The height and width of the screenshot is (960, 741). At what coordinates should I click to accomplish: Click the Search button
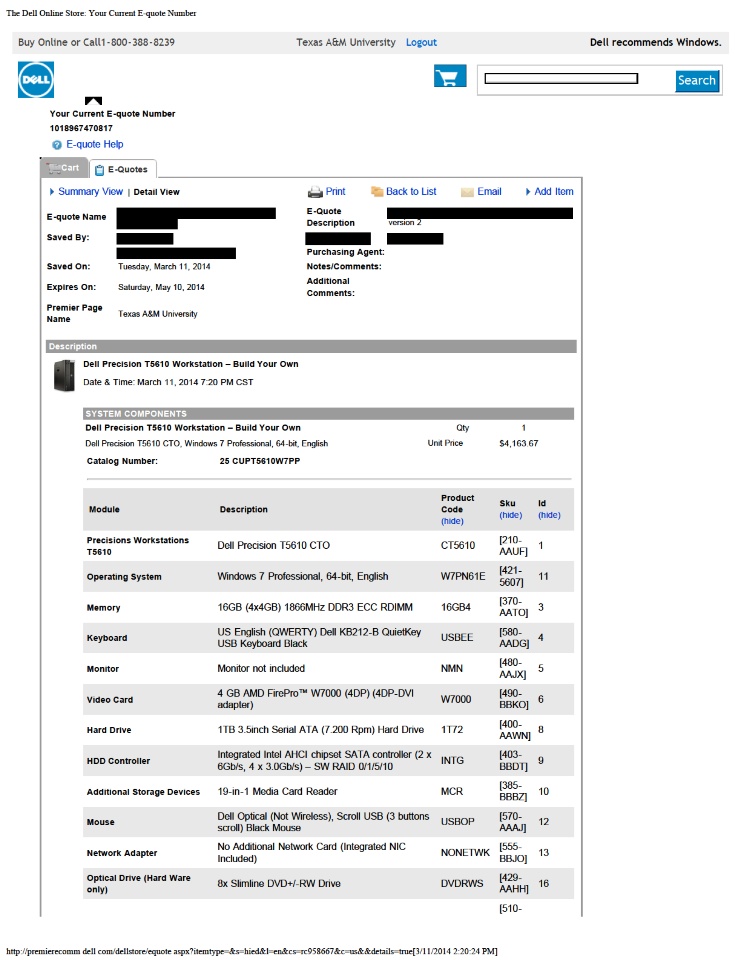pyautogui.click(x=697, y=80)
